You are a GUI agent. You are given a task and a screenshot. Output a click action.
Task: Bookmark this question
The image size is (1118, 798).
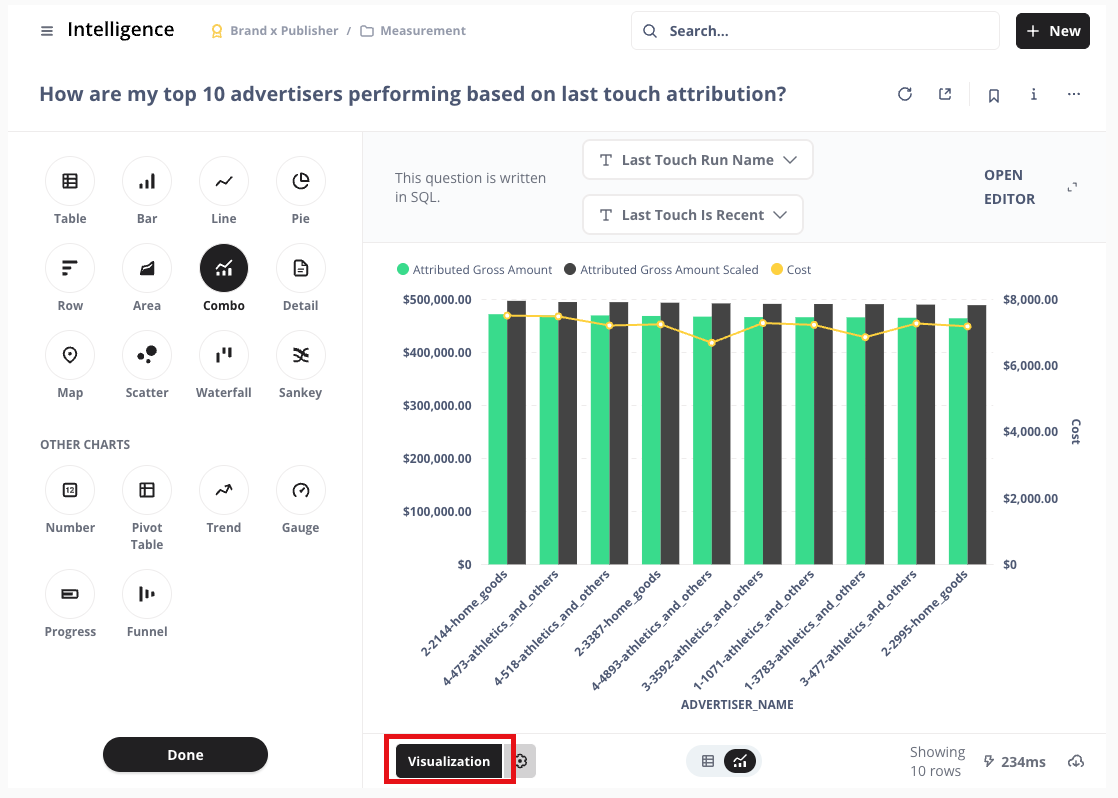click(x=994, y=95)
